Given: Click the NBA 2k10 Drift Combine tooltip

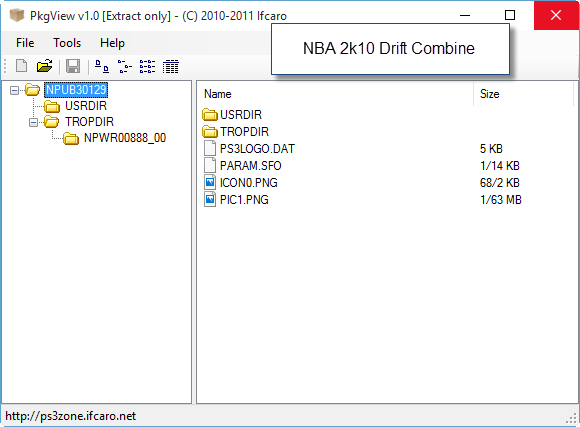Looking at the screenshot, I should (390, 49).
